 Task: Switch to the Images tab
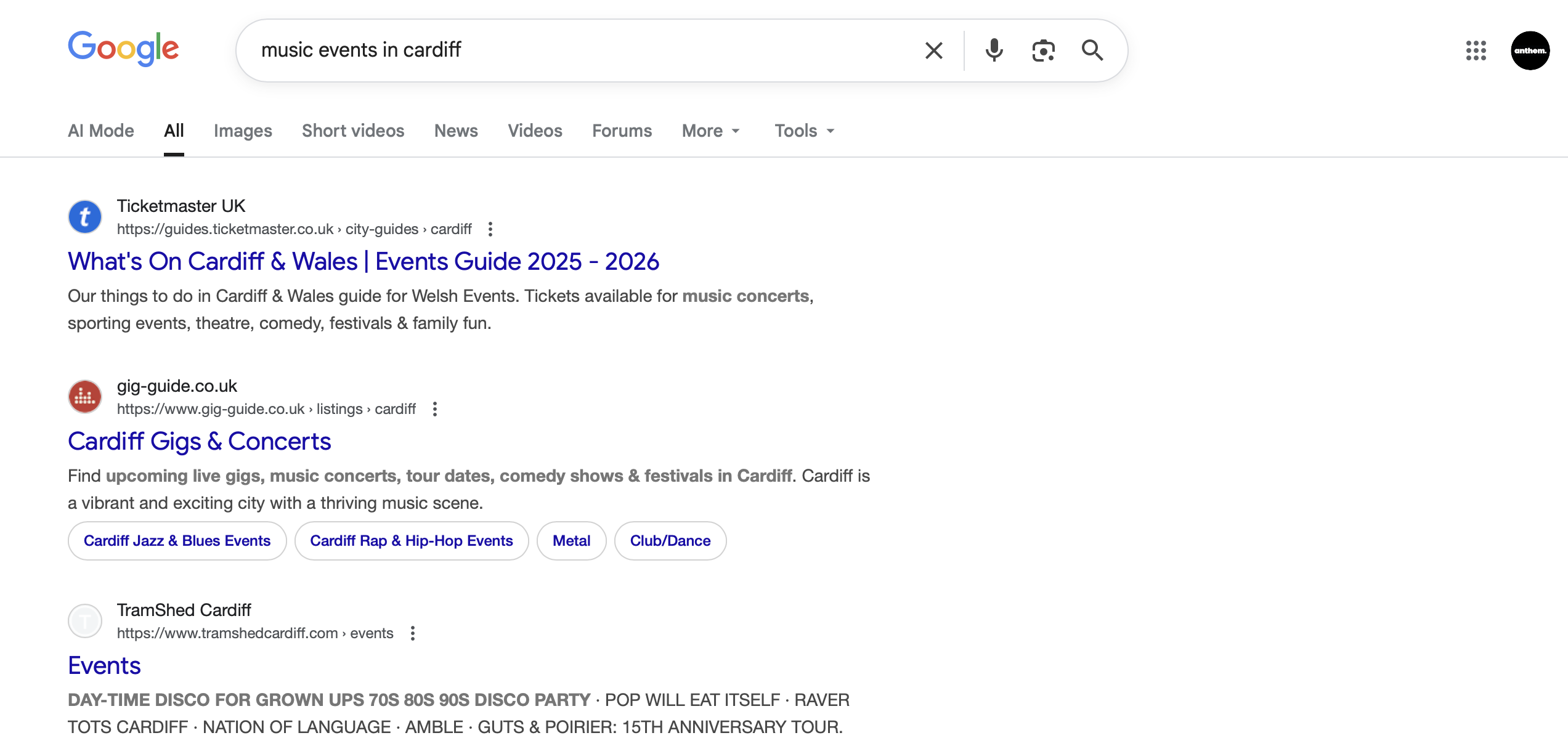pos(243,131)
